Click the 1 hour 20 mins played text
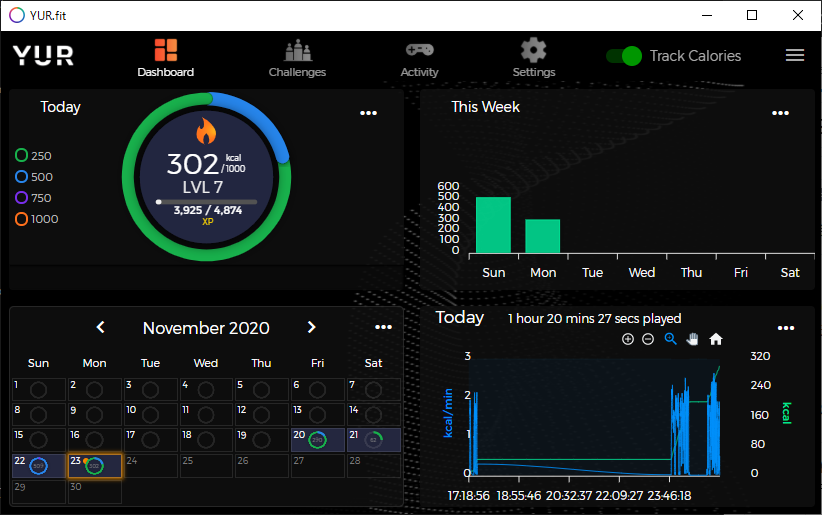The image size is (822, 515). tap(594, 318)
